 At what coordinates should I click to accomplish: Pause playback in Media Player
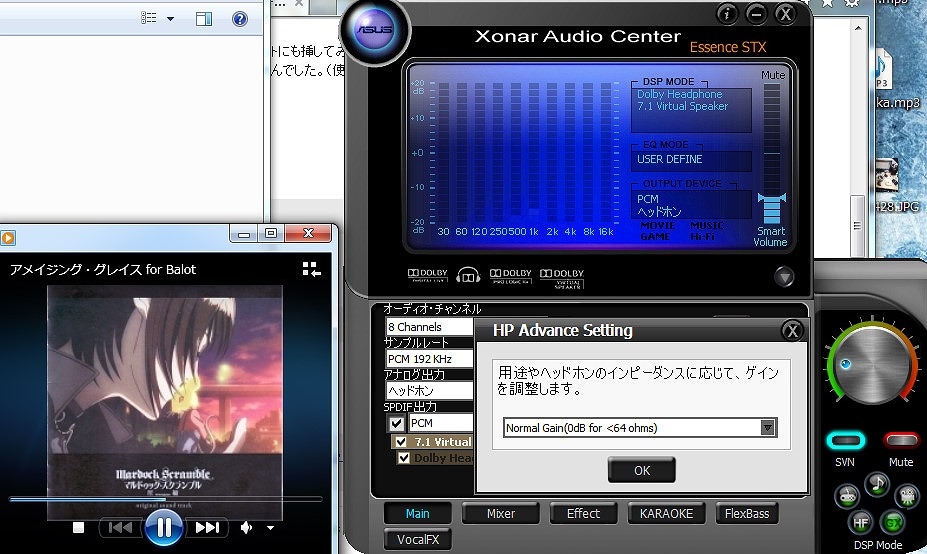(164, 527)
